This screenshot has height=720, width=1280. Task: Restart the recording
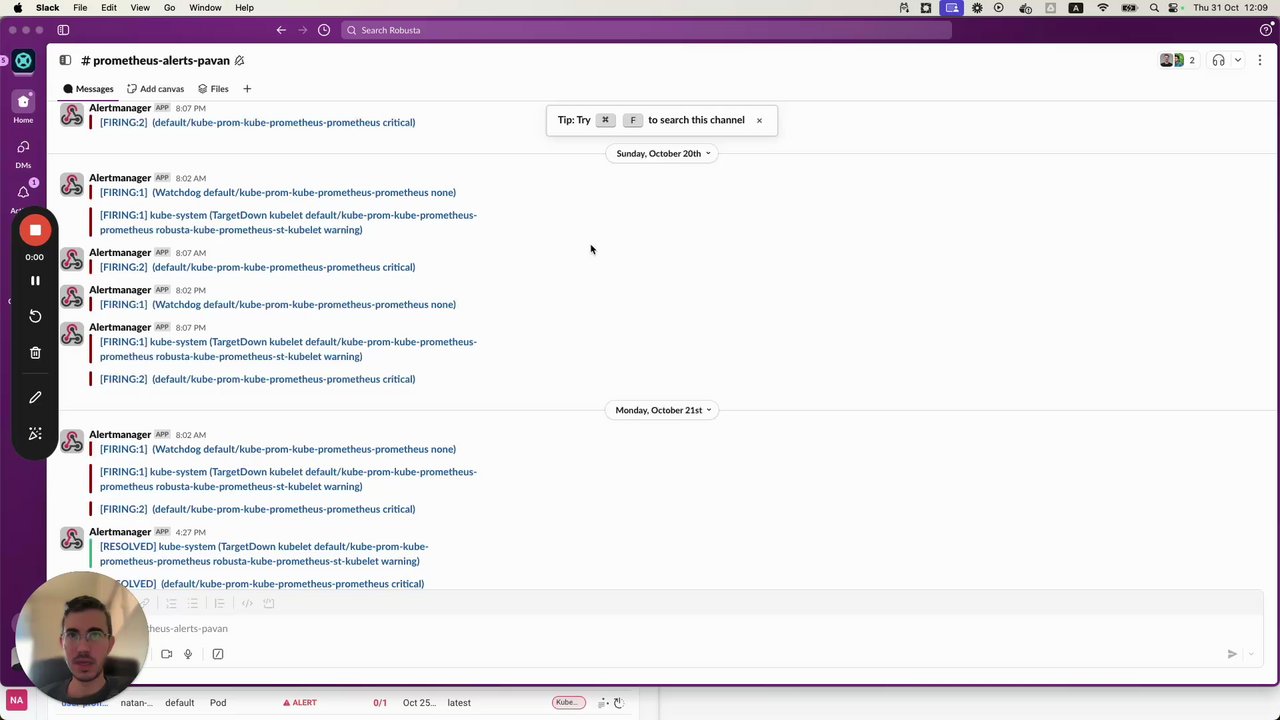click(x=35, y=316)
